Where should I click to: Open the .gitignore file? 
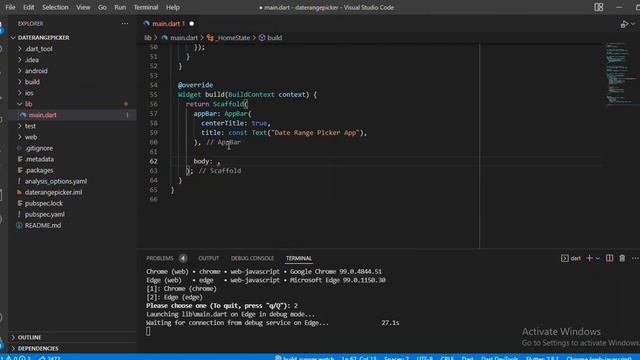click(39, 148)
